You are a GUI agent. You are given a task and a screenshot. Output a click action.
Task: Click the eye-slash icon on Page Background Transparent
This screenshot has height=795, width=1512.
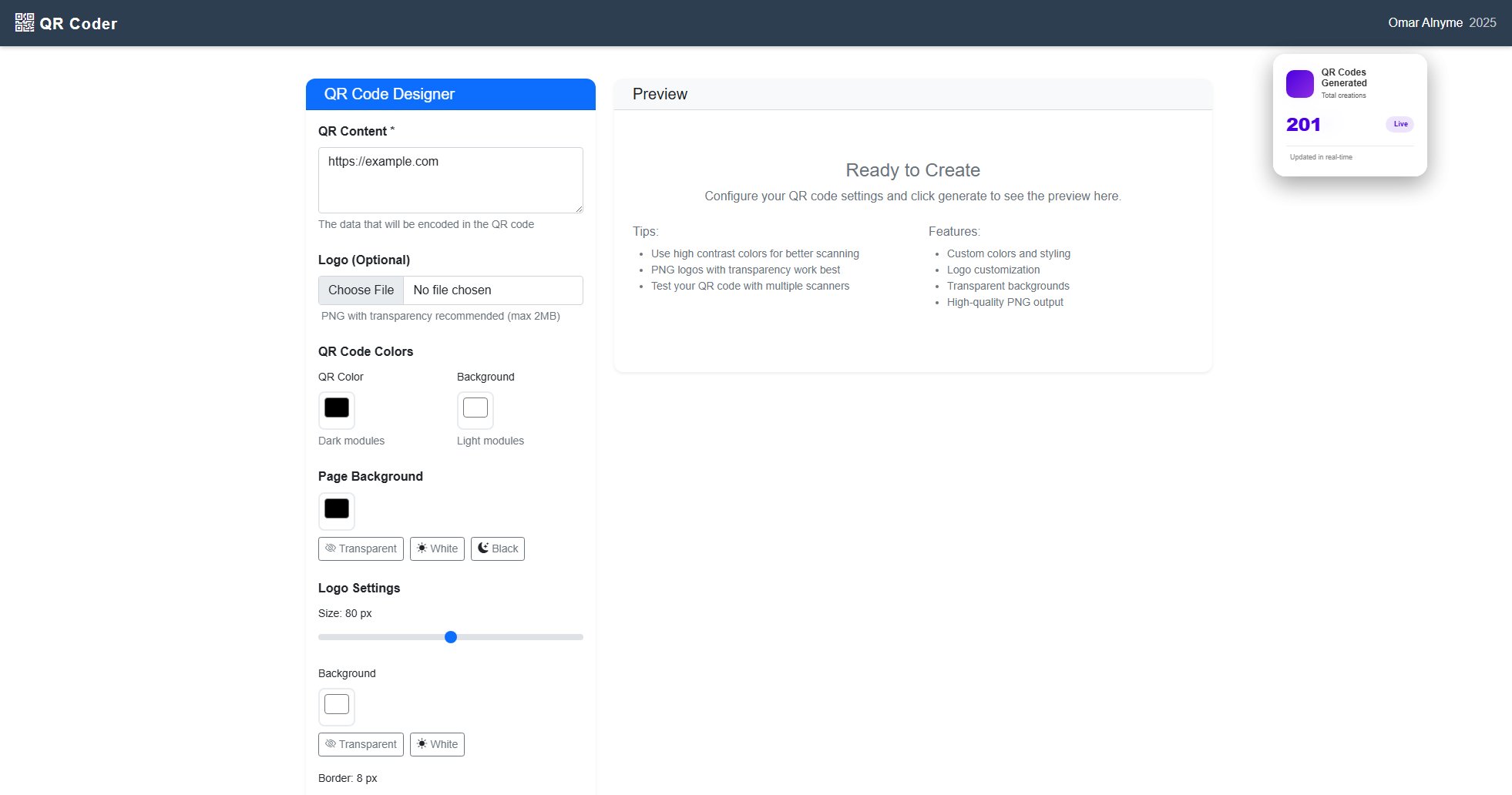click(331, 548)
